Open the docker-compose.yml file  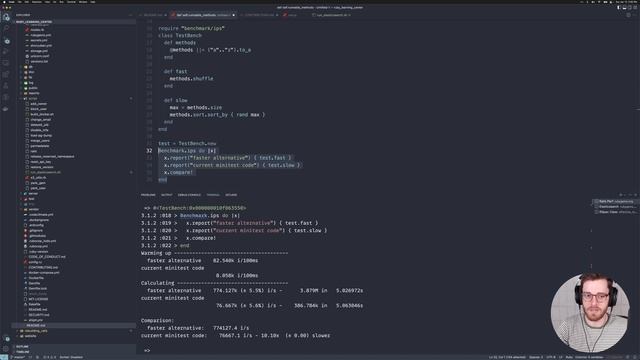[44, 273]
